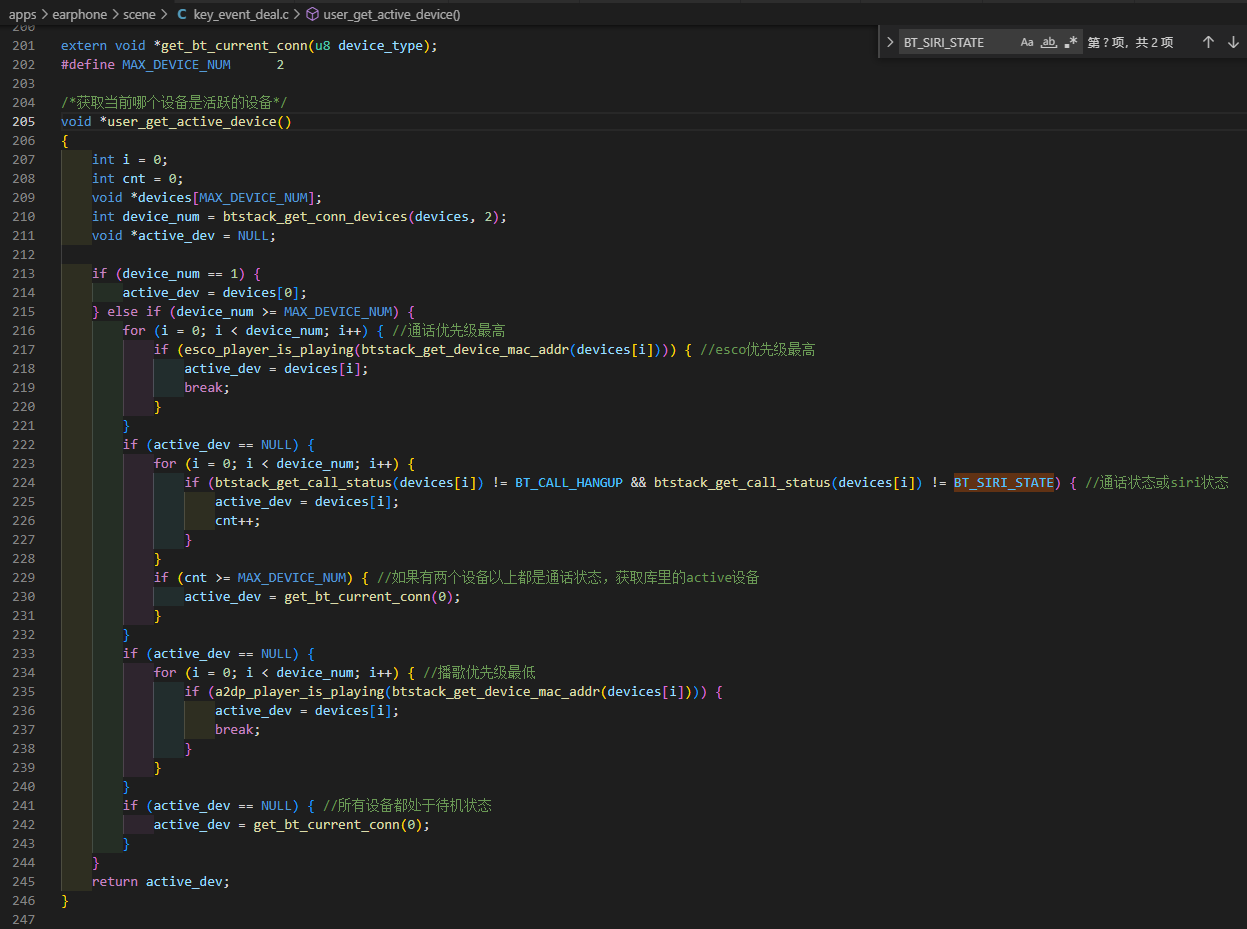
Task: Toggle Match Whole Word in find
Action: pos(1049,42)
